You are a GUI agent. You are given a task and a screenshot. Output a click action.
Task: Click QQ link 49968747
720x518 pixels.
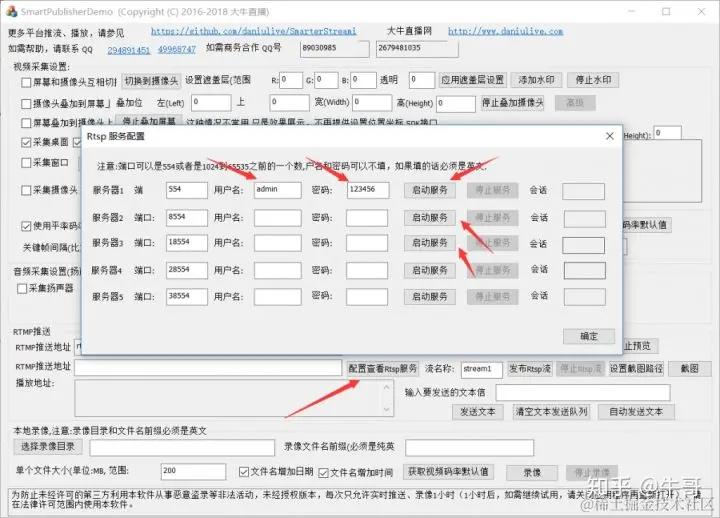tap(177, 49)
